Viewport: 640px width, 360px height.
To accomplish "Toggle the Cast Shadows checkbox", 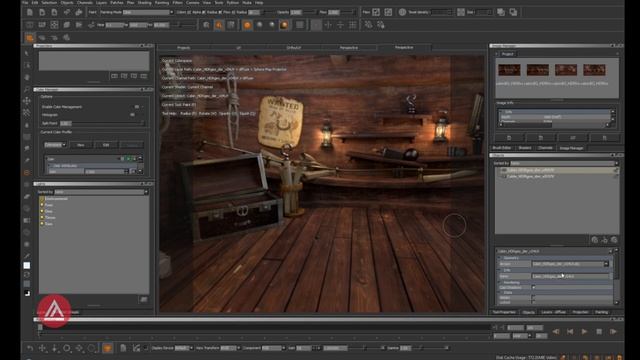I will pos(533,287).
